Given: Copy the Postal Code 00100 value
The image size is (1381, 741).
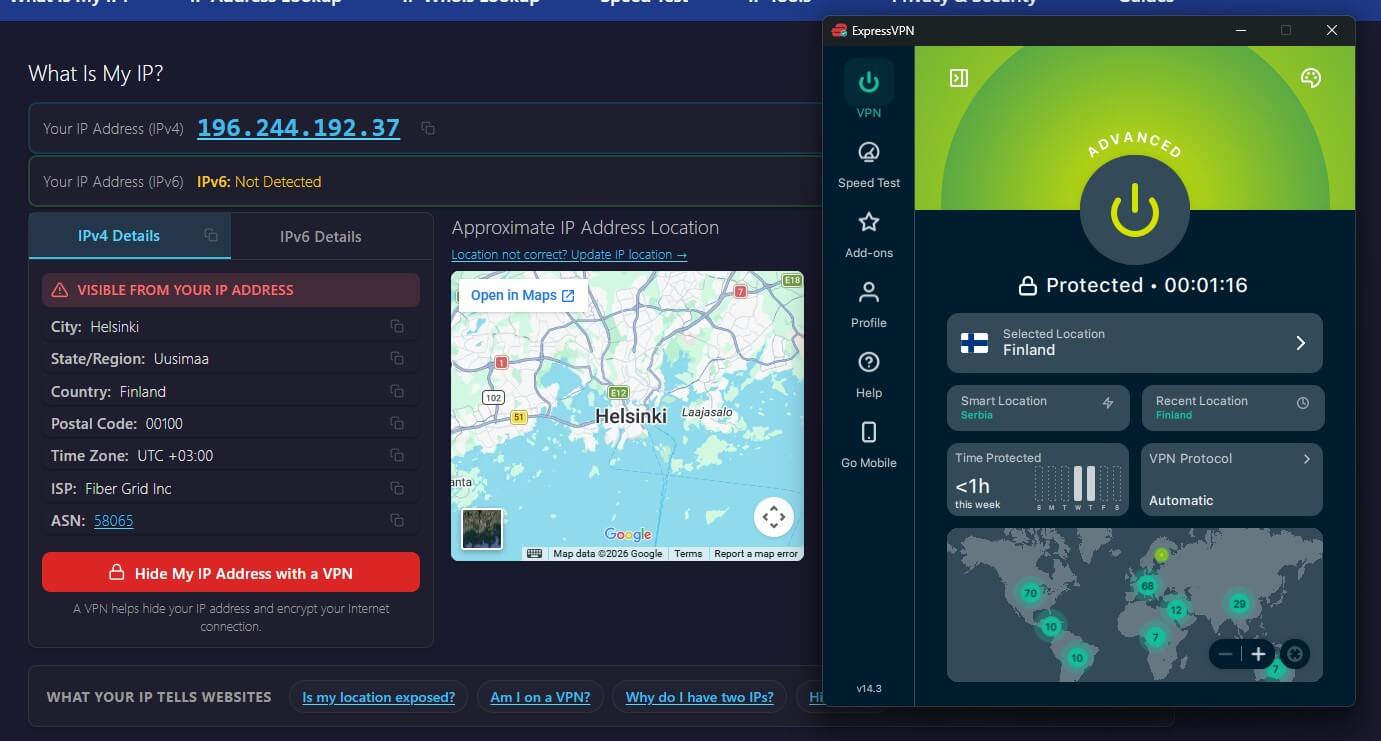Looking at the screenshot, I should pyautogui.click(x=397, y=423).
